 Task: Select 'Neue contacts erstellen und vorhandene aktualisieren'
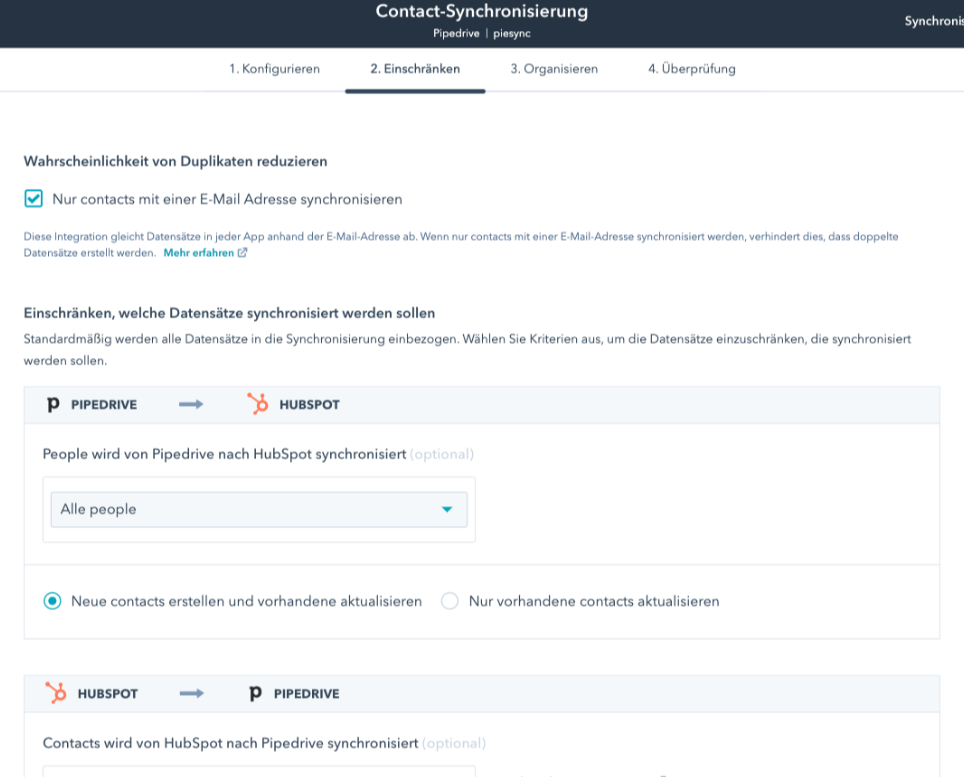(x=52, y=601)
